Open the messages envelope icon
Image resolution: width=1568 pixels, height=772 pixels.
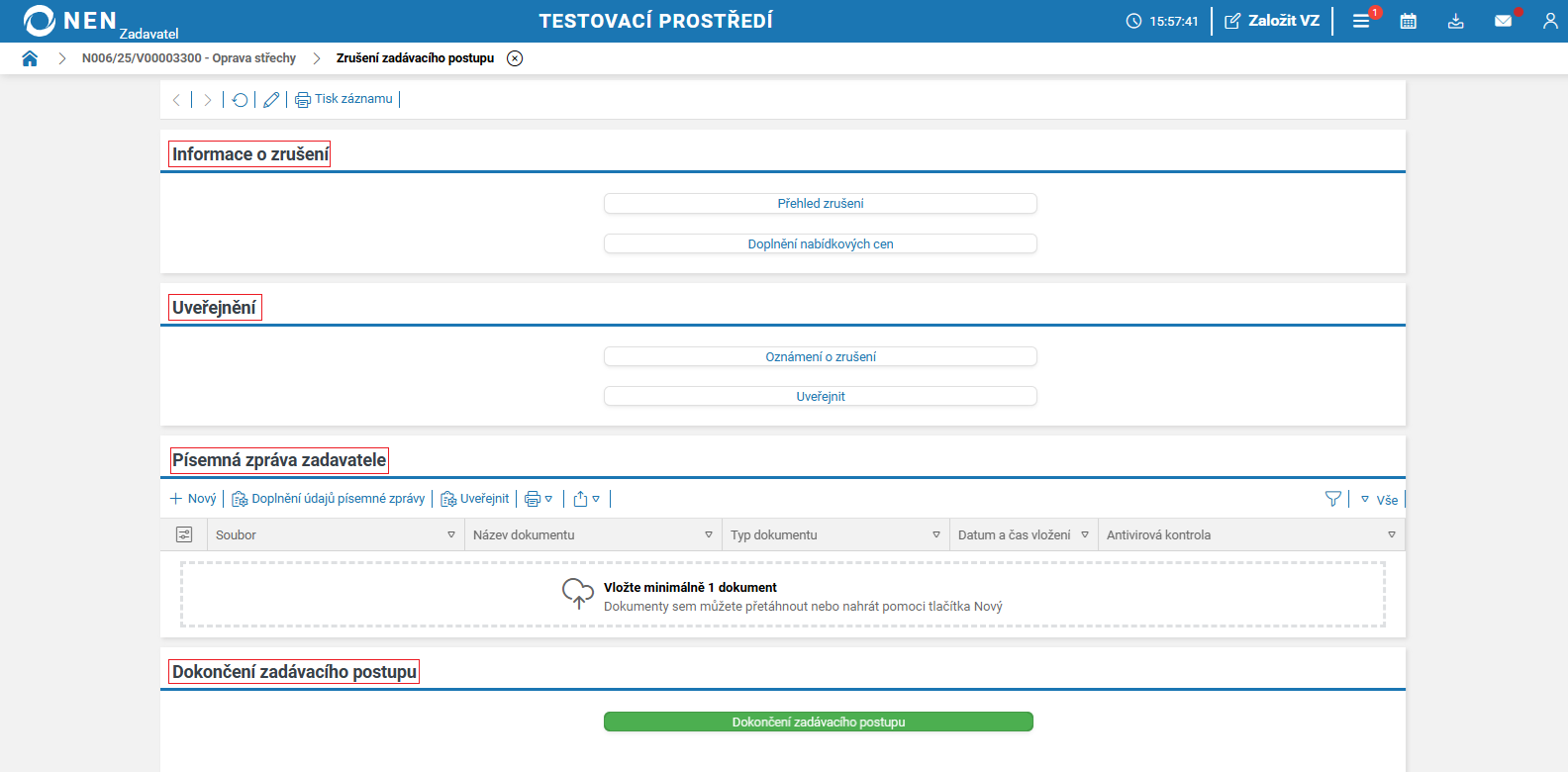point(1503,21)
